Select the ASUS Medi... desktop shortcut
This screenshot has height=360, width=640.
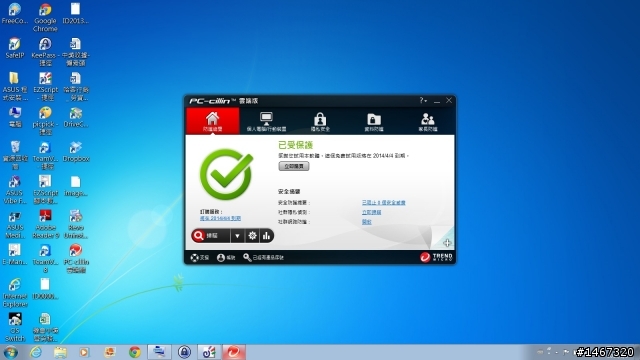coord(15,224)
